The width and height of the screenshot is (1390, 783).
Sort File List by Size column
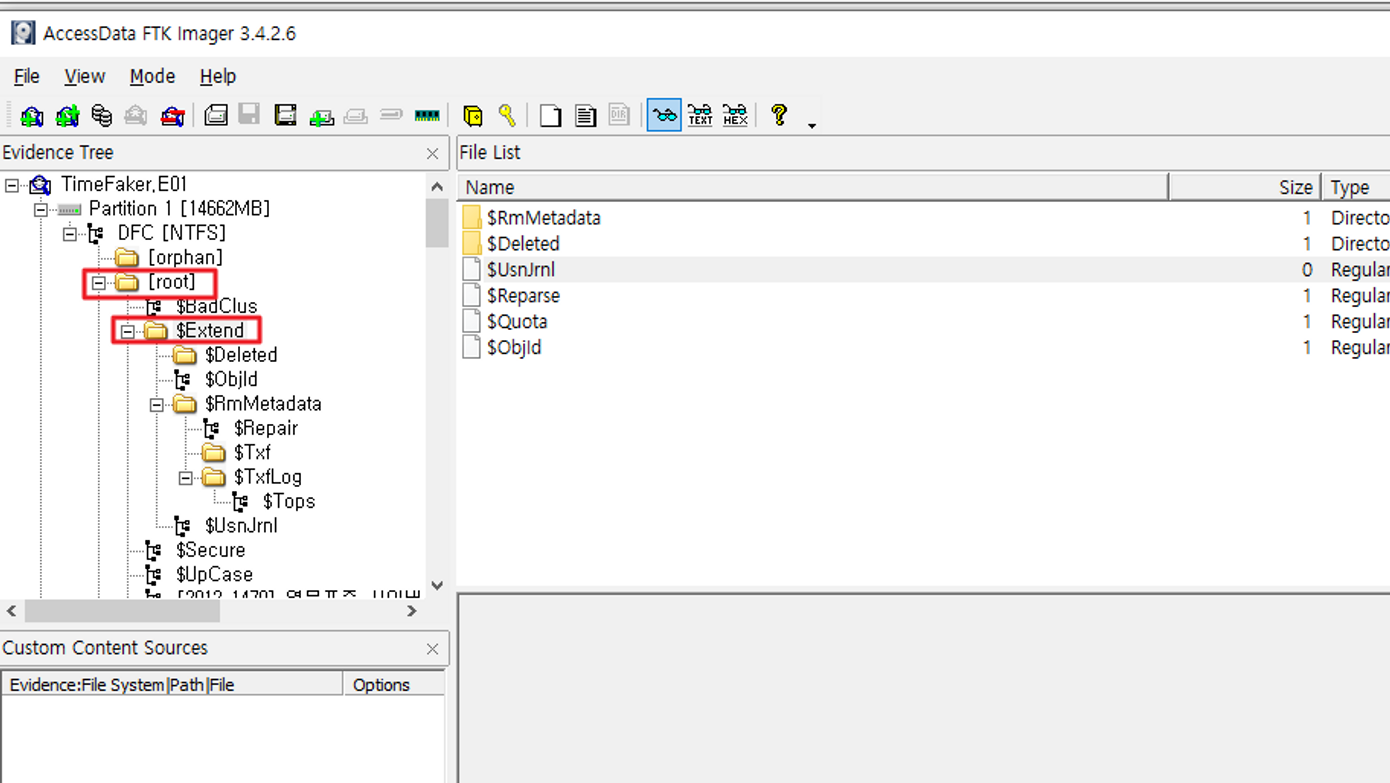pos(1244,187)
